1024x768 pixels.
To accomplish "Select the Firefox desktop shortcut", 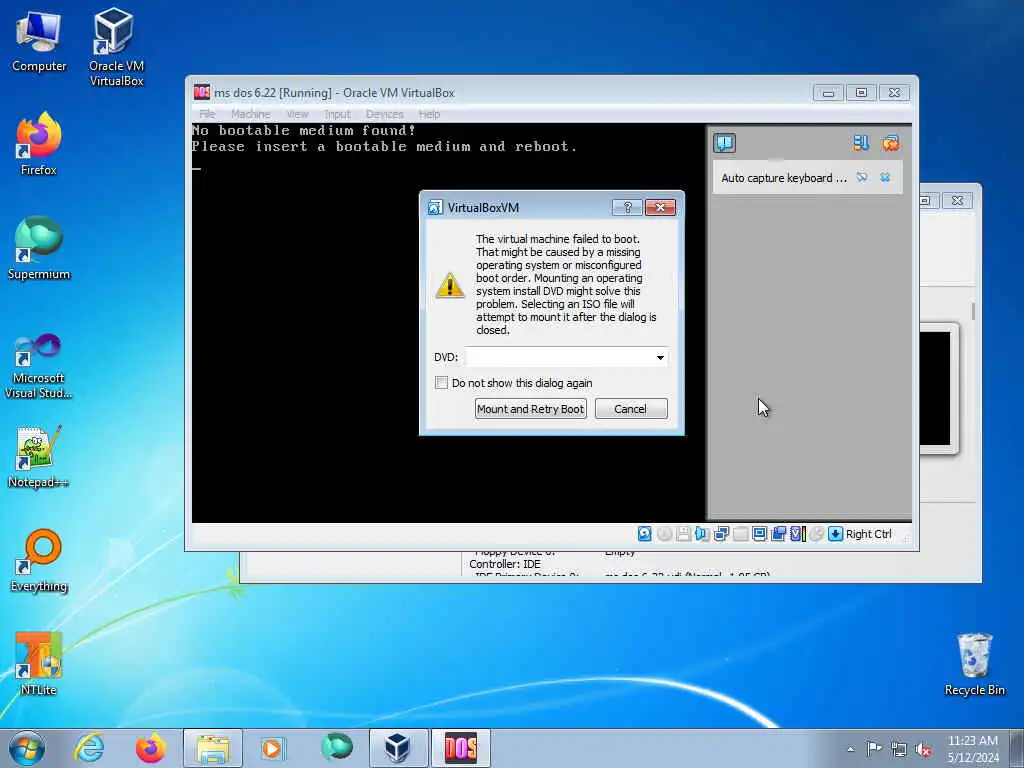I will pyautogui.click(x=39, y=144).
